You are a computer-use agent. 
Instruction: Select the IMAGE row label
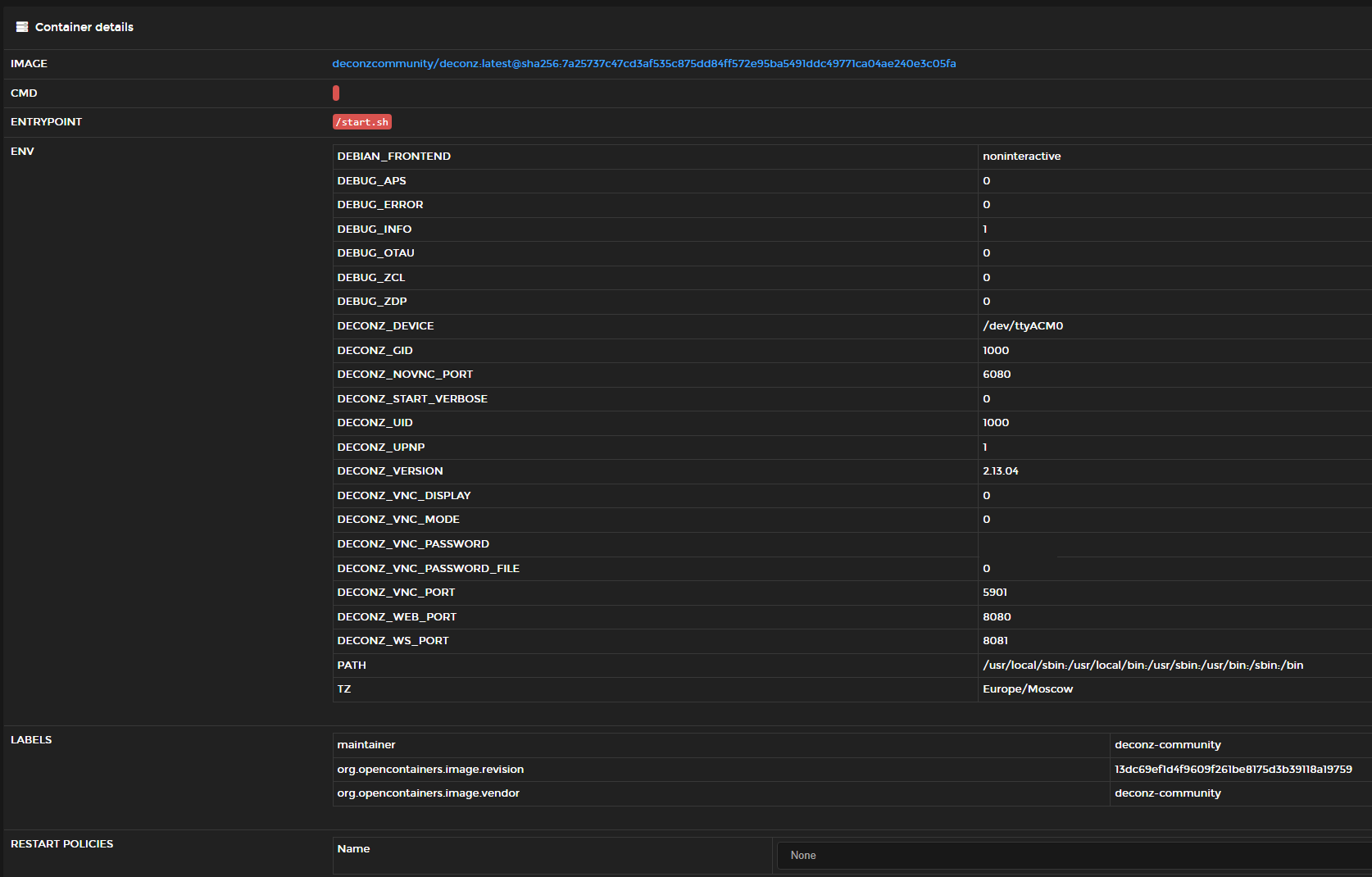click(x=29, y=63)
